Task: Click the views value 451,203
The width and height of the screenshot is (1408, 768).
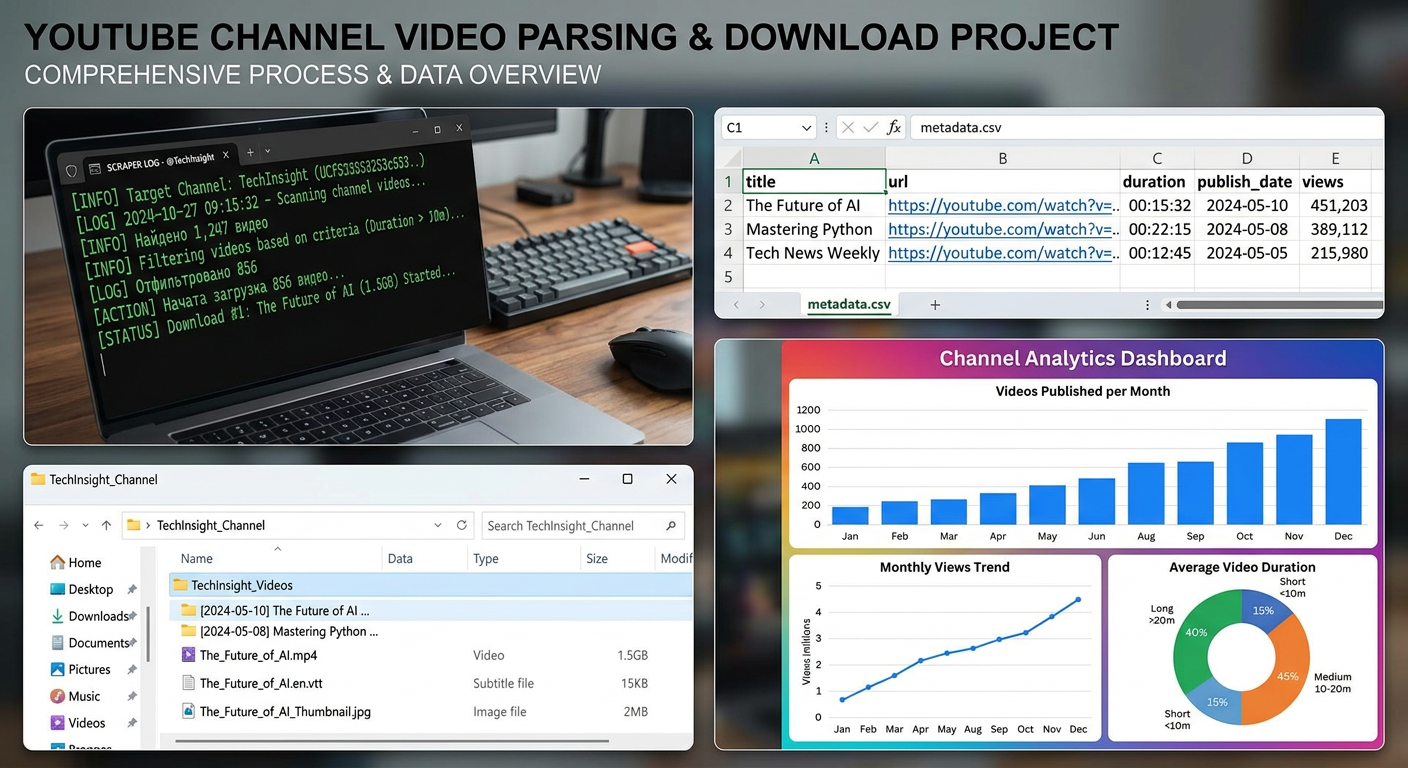Action: [1338, 205]
